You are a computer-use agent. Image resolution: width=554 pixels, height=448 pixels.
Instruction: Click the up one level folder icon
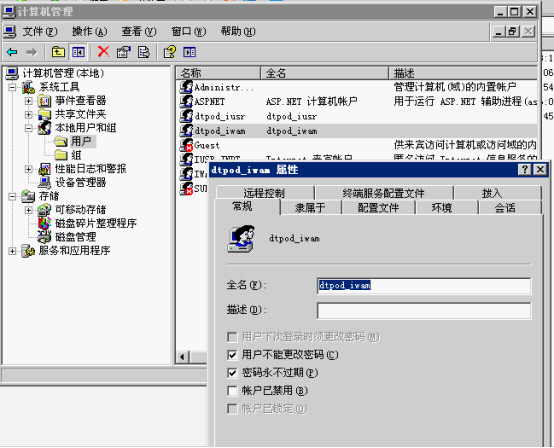[x=58, y=52]
